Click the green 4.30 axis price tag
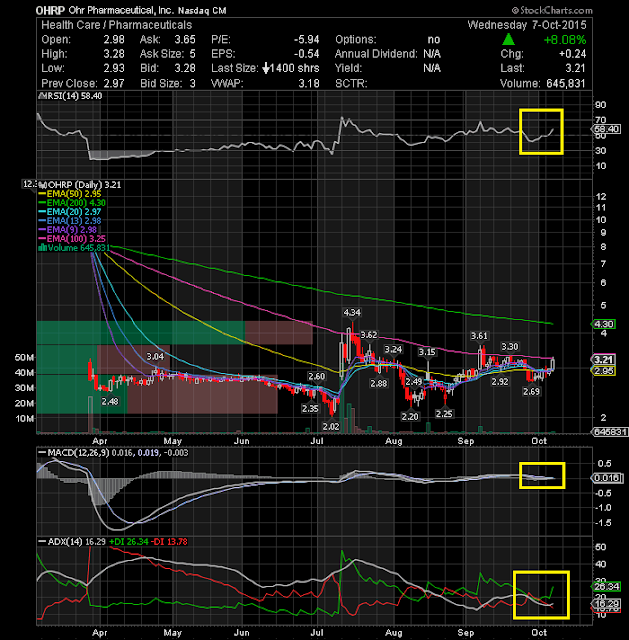Image resolution: width=629 pixels, height=640 pixels. [x=604, y=324]
